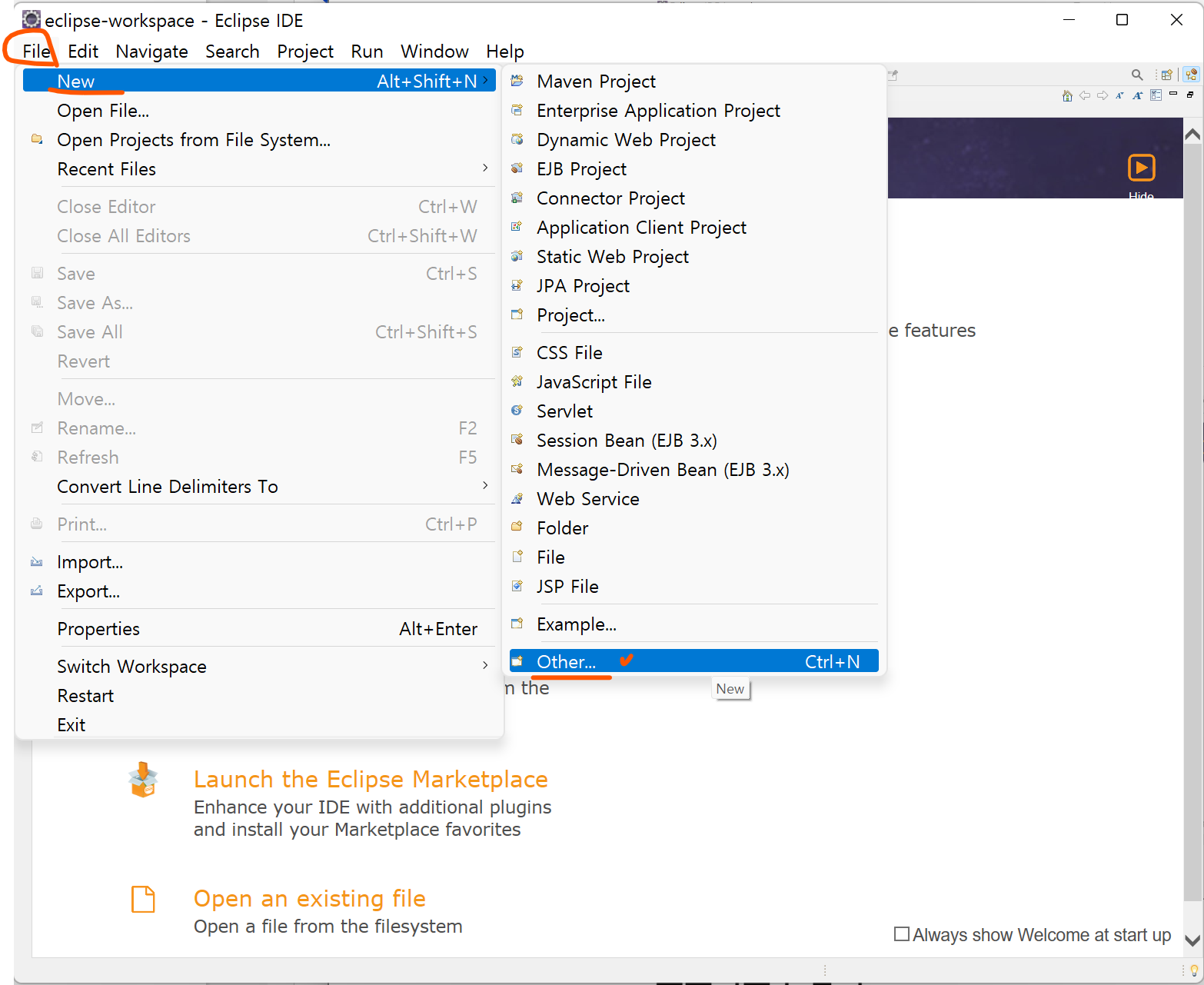The height and width of the screenshot is (985, 1204).
Task: Select Maven Project from New submenu
Action: click(x=693, y=82)
